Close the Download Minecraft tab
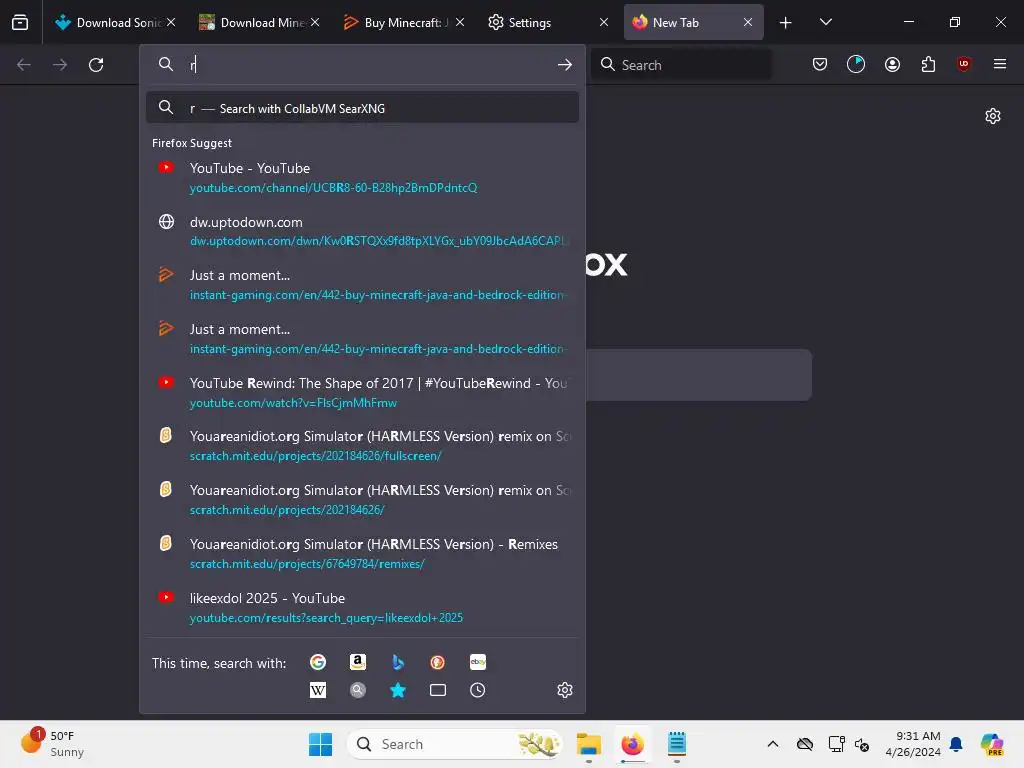The height and width of the screenshot is (768, 1024). [x=315, y=22]
